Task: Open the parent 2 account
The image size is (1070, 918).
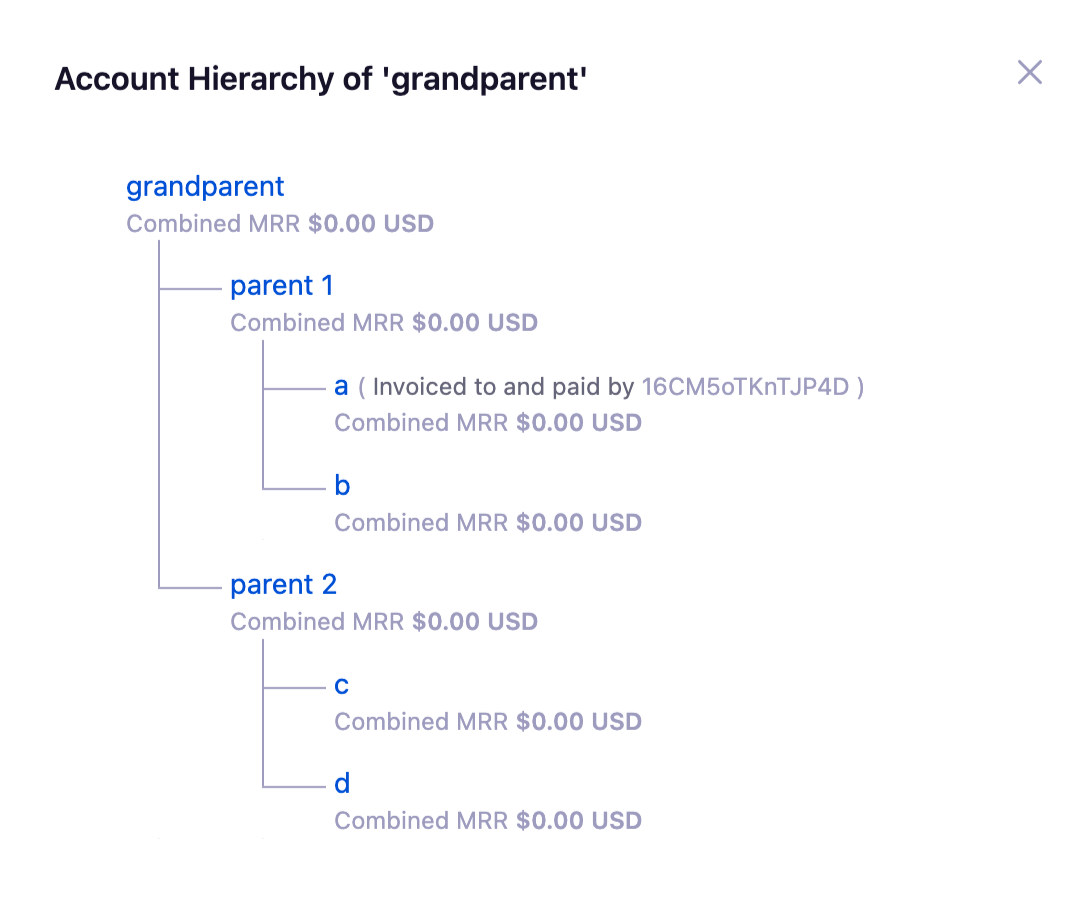Action: click(283, 585)
